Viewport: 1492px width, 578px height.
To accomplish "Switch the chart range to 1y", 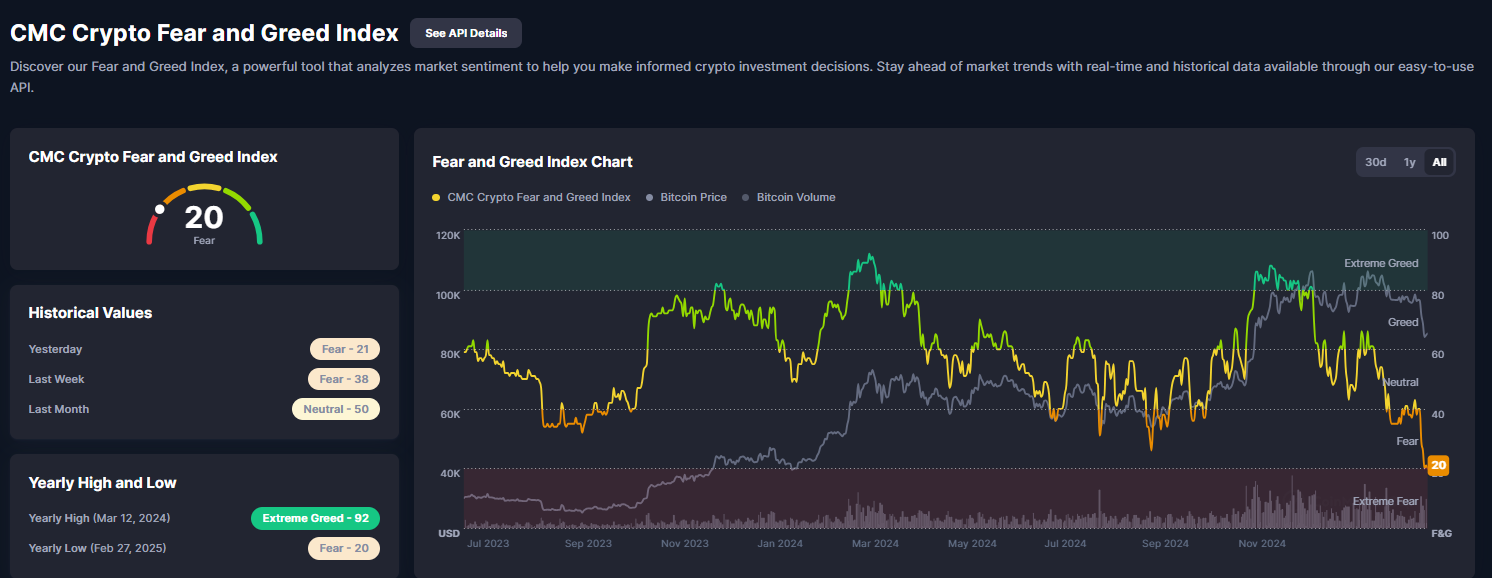I will [1409, 162].
